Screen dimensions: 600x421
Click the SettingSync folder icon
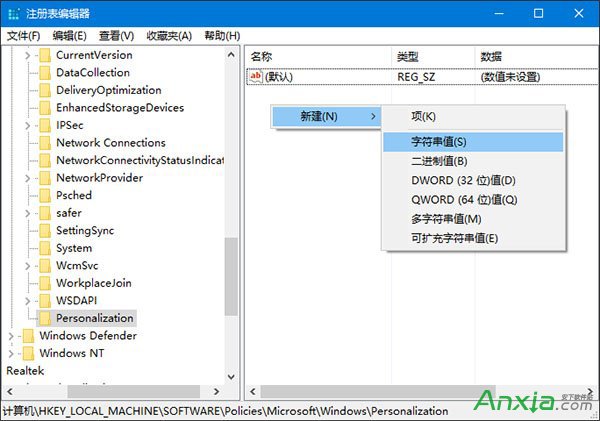point(45,230)
